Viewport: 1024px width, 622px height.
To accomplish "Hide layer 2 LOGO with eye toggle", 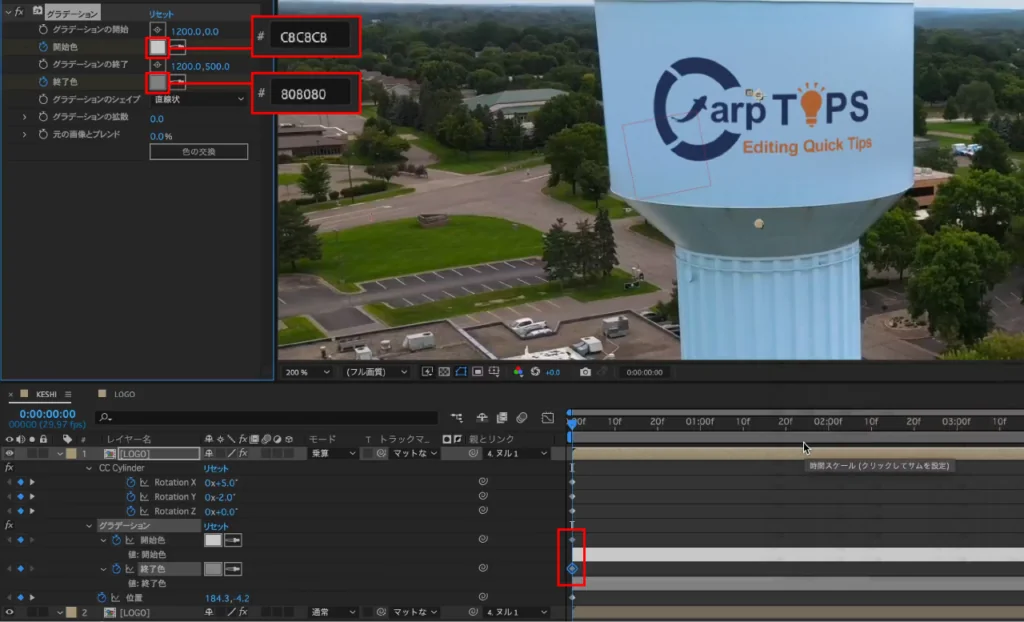I will [x=9, y=612].
